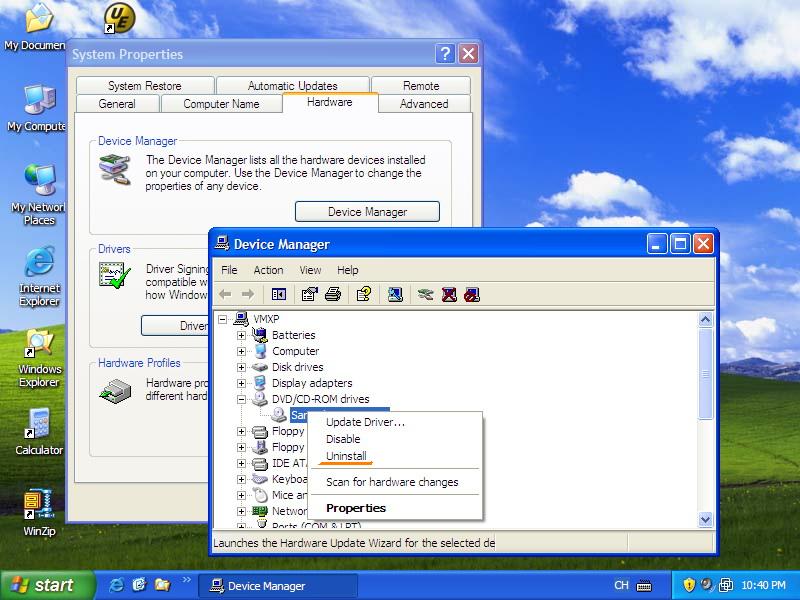Click the CH language indicator
Screen dimensions: 800x600
(x=621, y=585)
